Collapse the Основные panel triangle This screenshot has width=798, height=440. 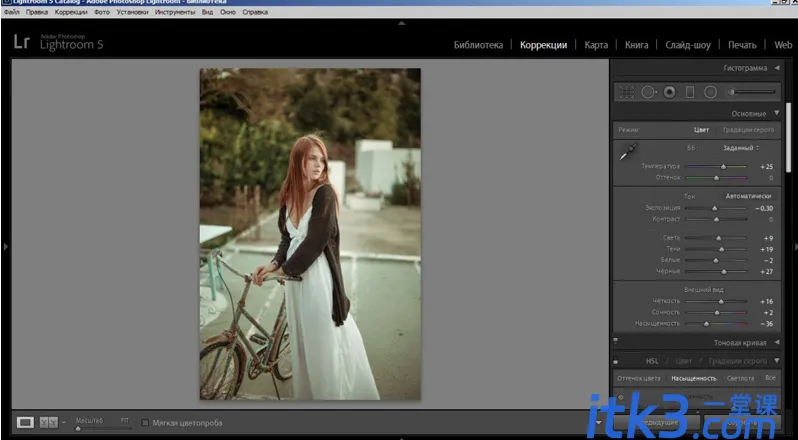point(777,113)
